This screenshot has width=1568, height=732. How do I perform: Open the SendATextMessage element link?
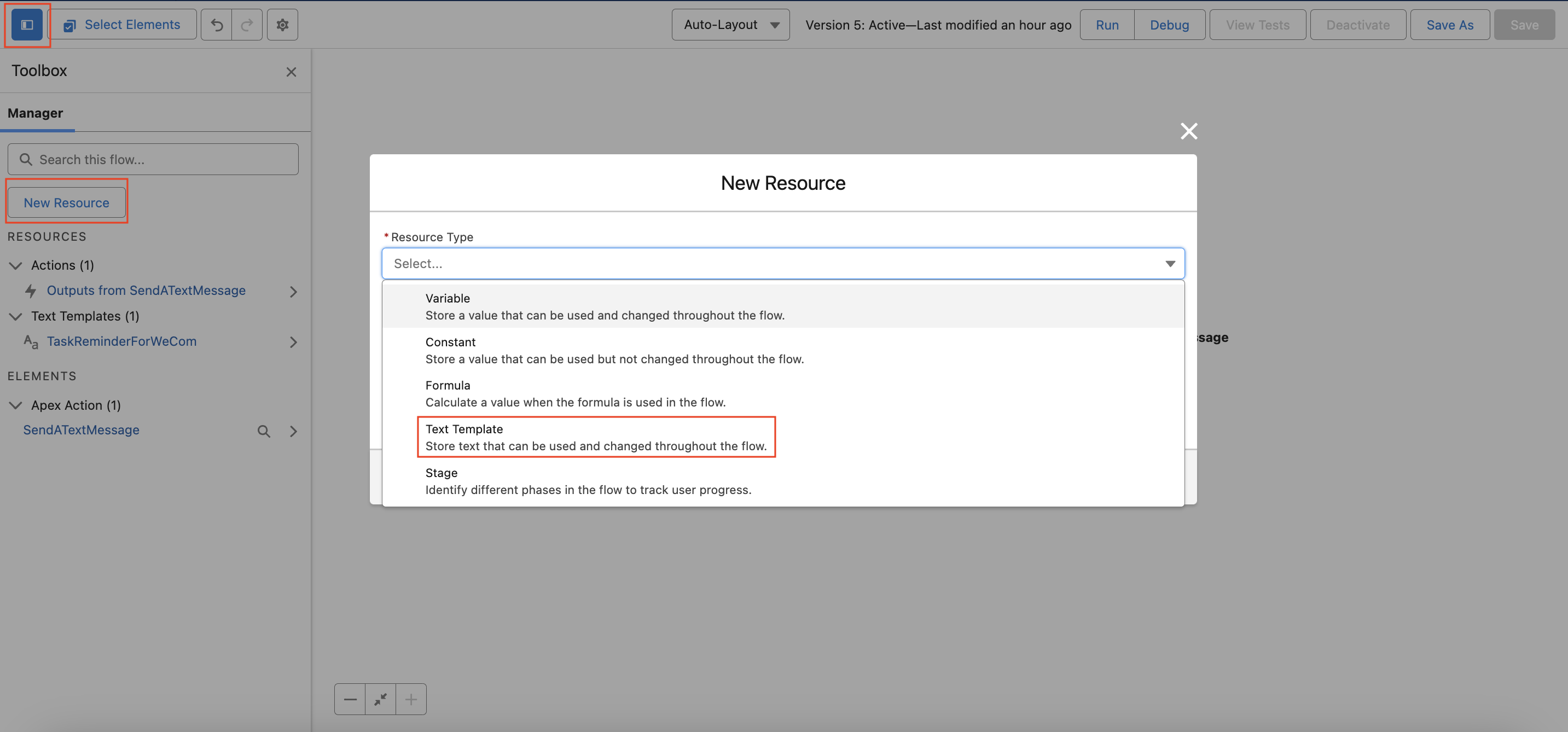point(81,430)
